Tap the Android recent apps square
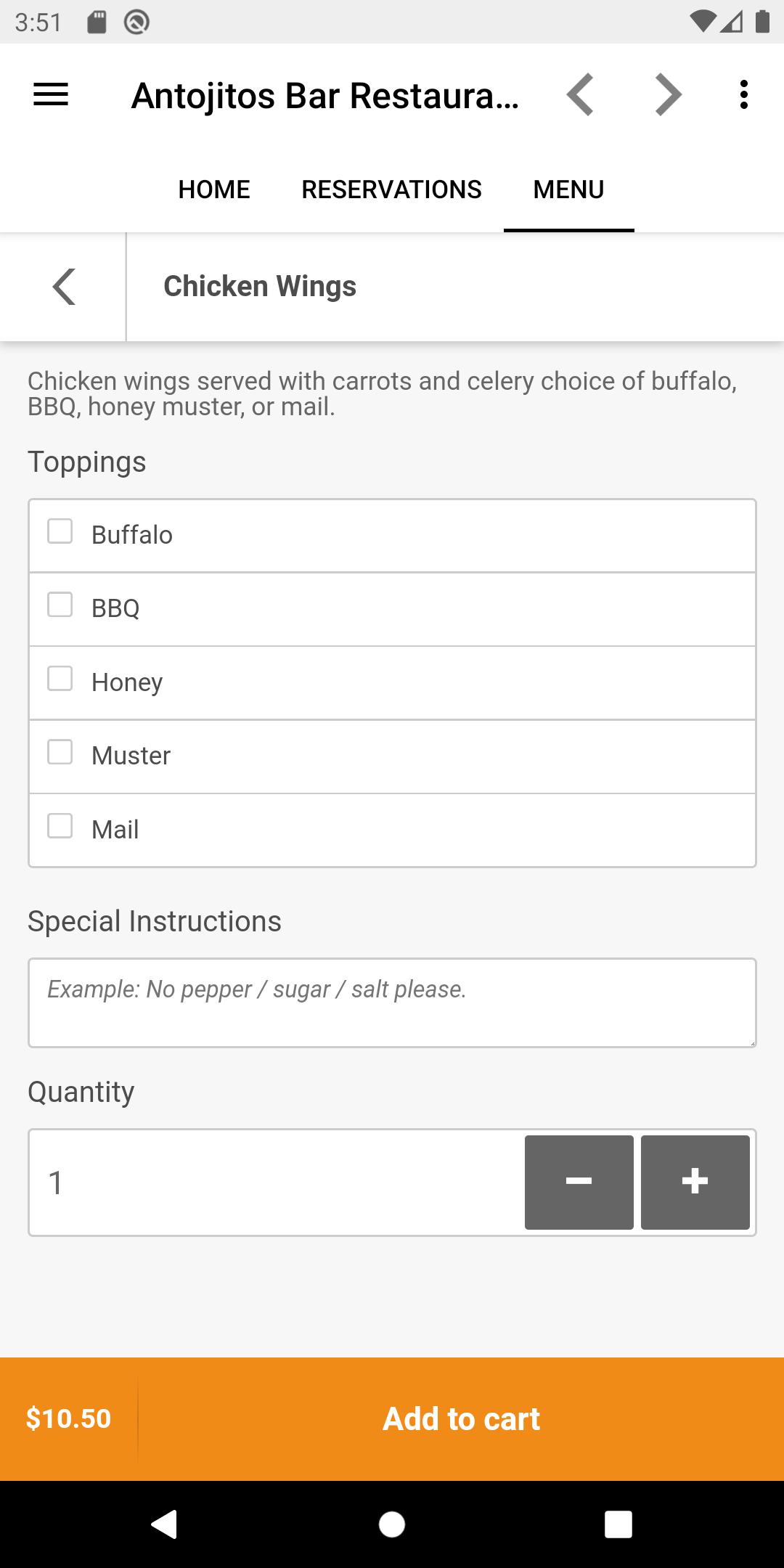This screenshot has height=1568, width=784. point(618,1524)
